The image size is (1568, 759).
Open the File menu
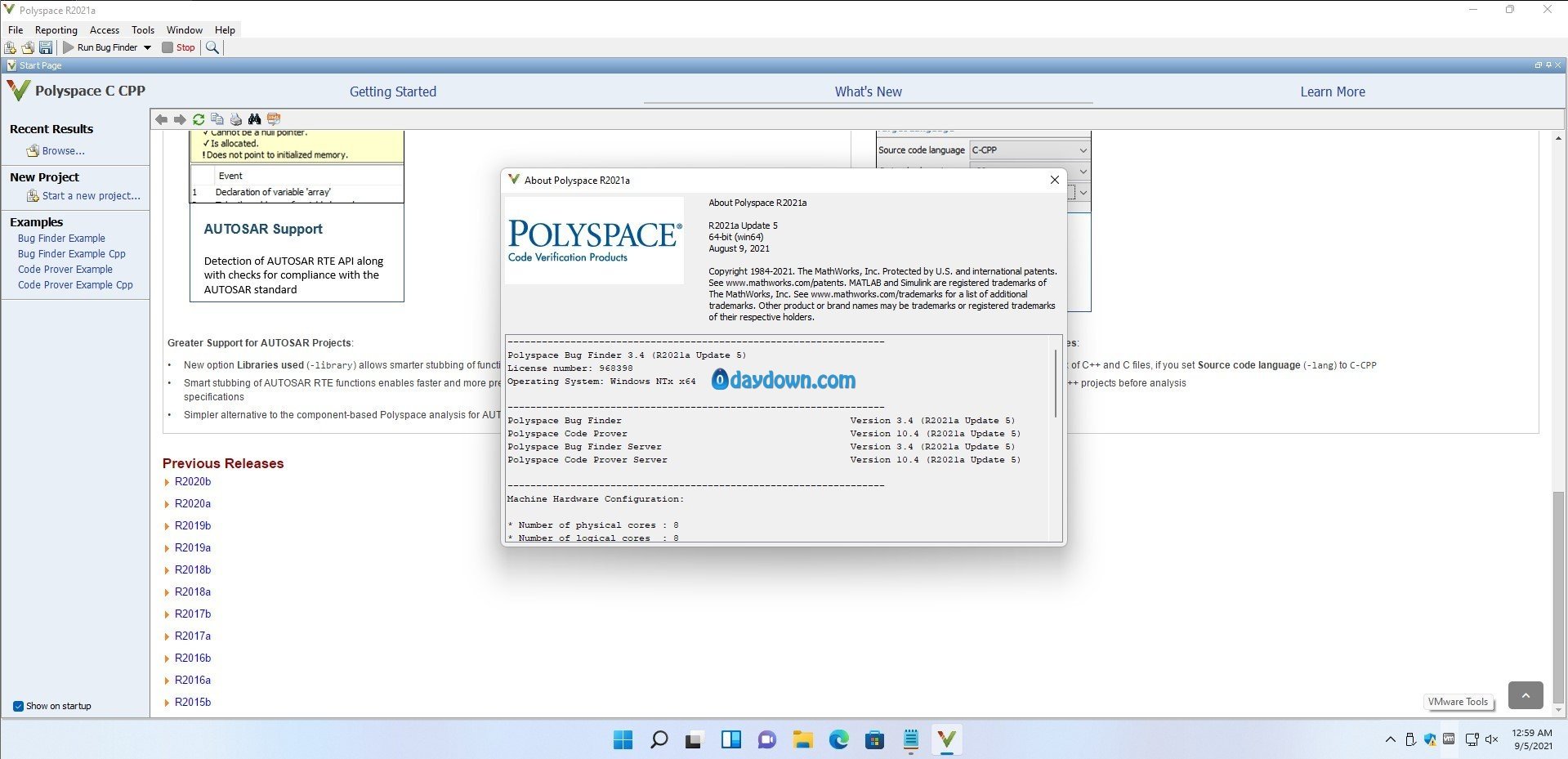coord(16,29)
